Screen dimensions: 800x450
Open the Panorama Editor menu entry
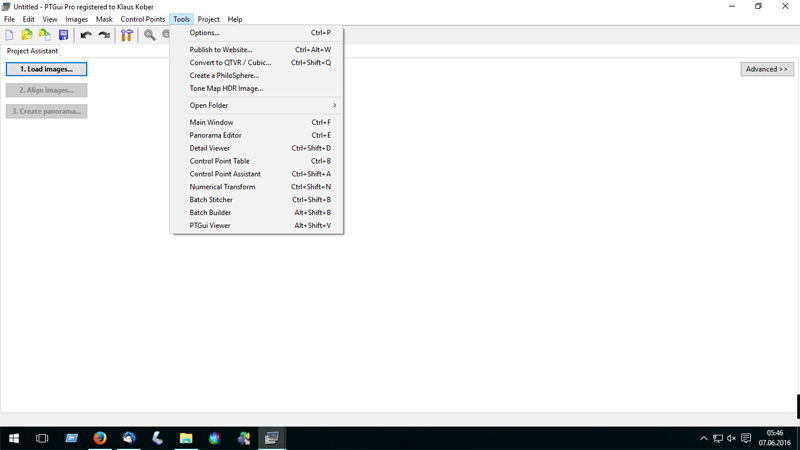tap(216, 135)
